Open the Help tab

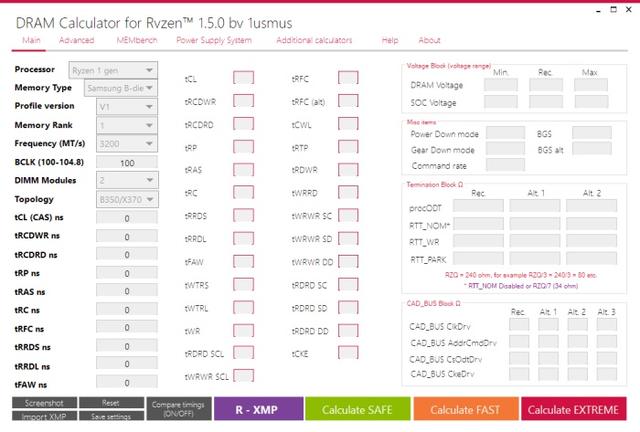click(390, 40)
